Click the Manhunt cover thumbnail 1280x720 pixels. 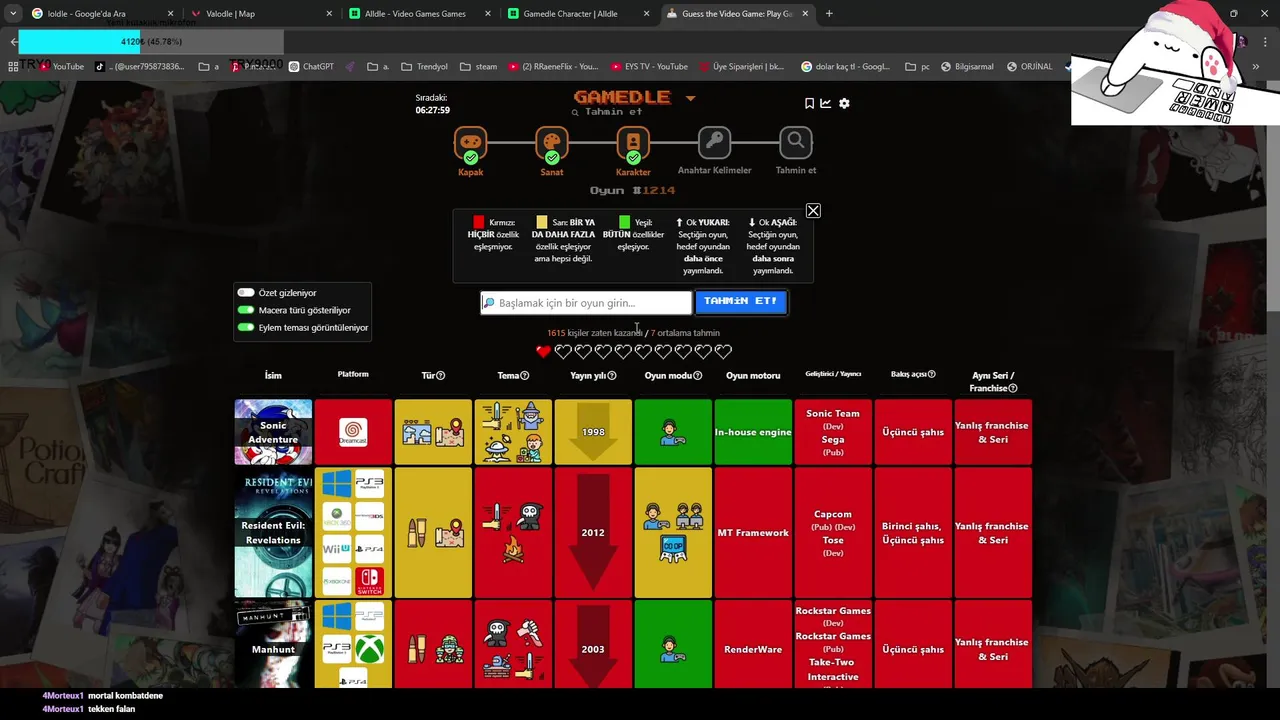pos(273,644)
